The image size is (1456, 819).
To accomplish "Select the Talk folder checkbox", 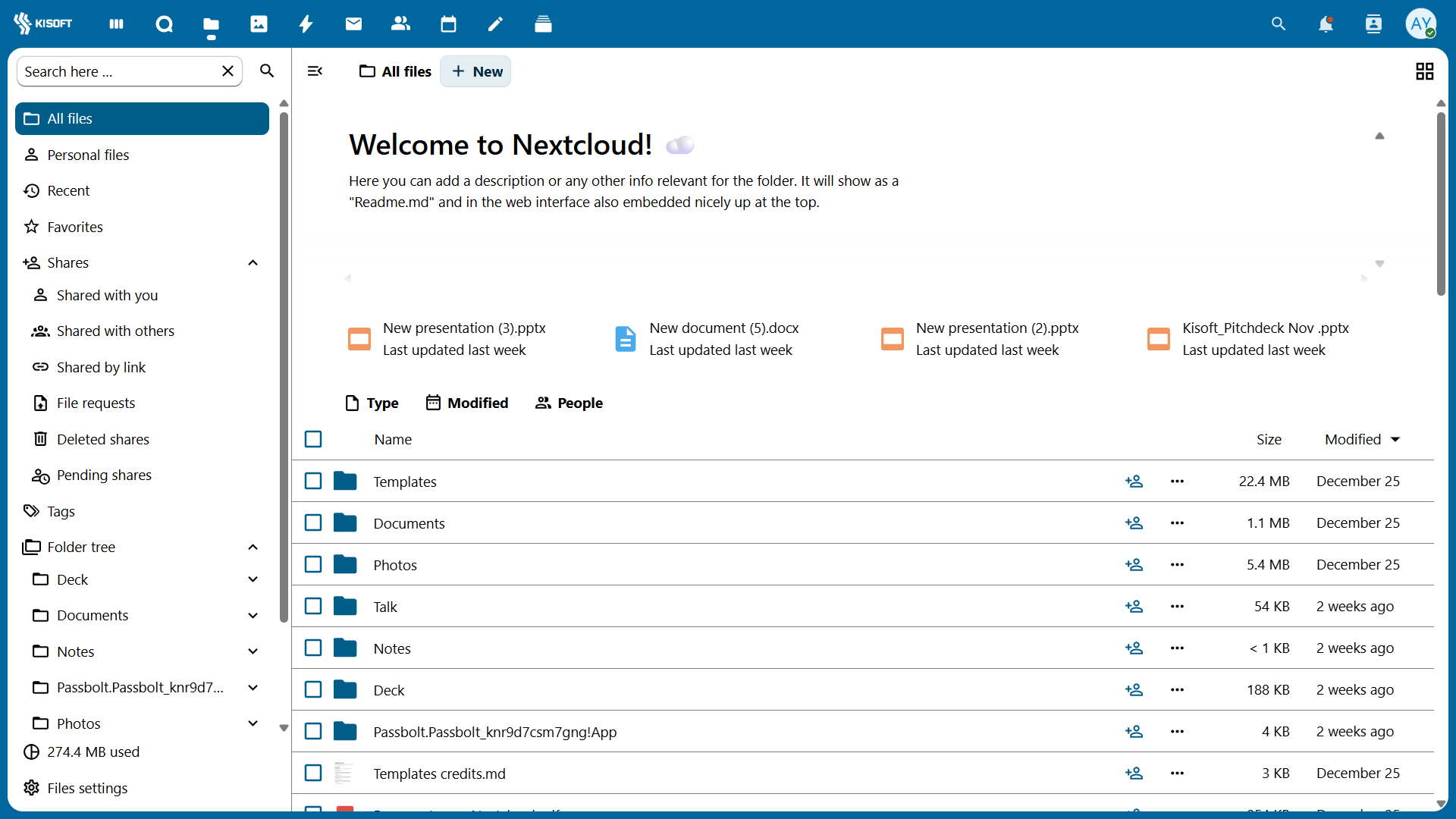I will pos(313,606).
